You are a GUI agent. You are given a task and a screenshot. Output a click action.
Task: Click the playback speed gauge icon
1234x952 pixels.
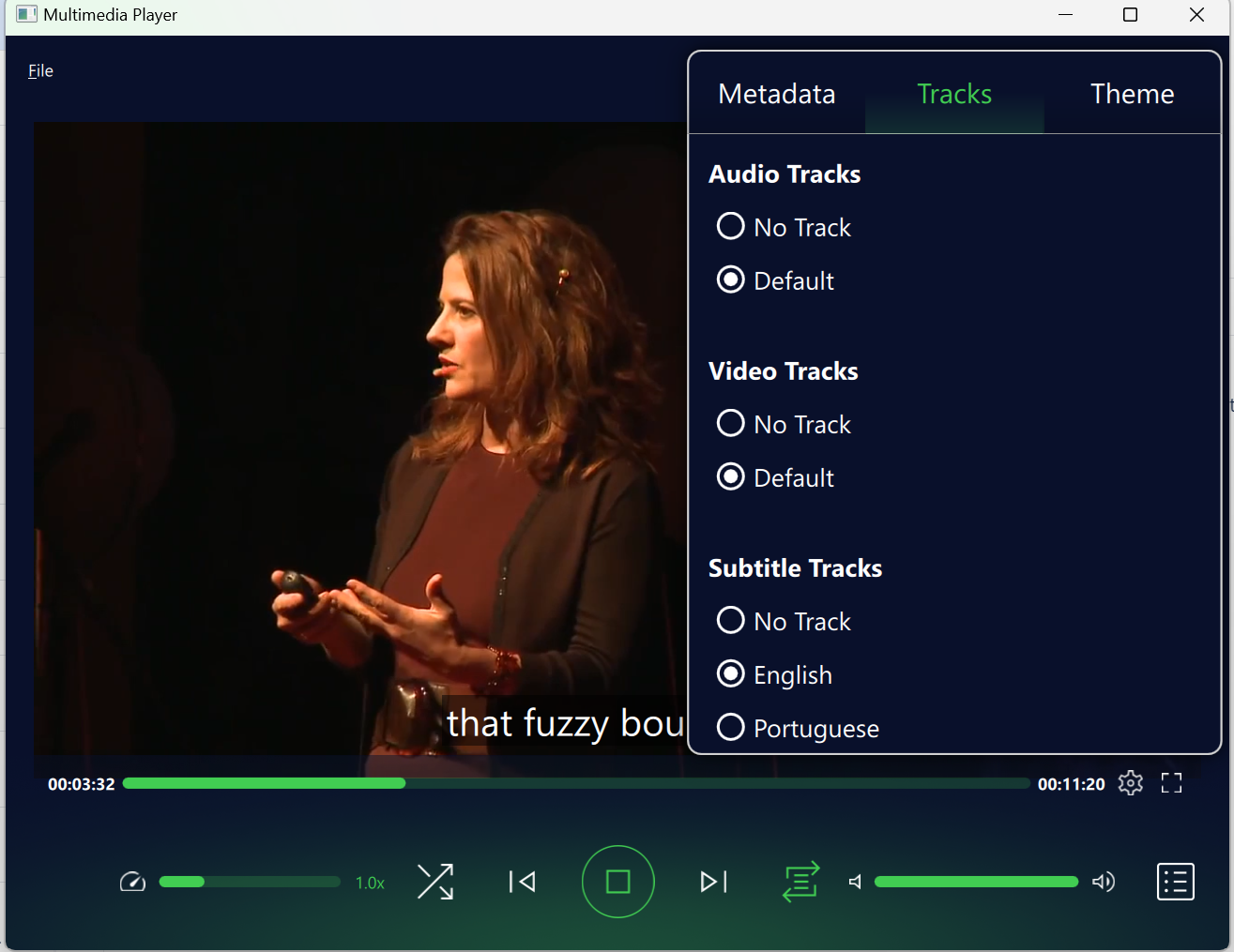[x=132, y=882]
